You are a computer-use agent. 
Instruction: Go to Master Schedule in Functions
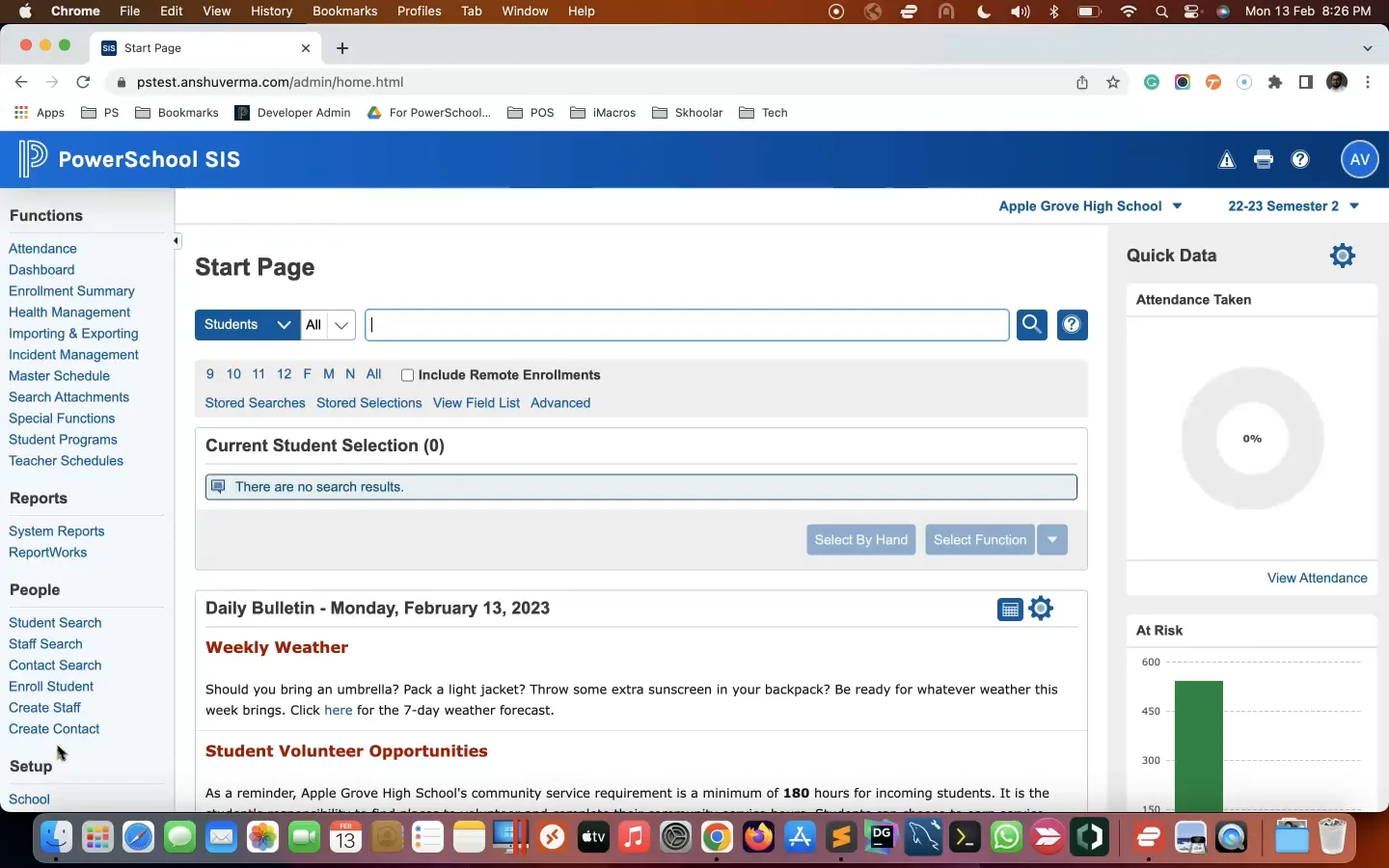click(59, 376)
